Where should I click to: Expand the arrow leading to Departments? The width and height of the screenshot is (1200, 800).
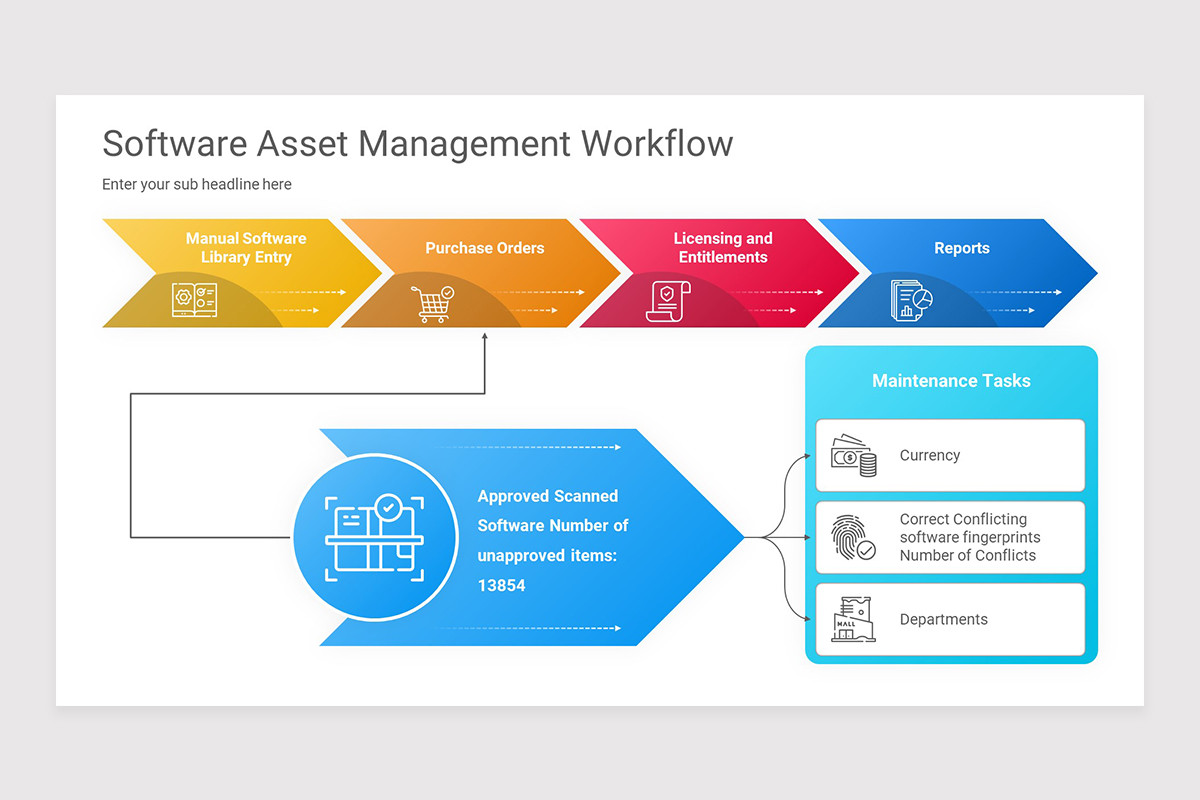pos(790,600)
